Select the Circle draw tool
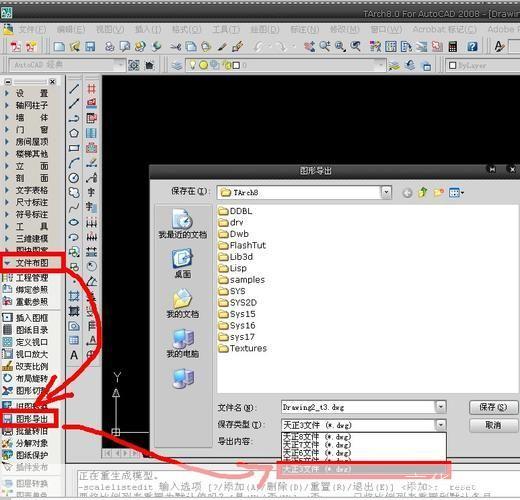 point(74,178)
